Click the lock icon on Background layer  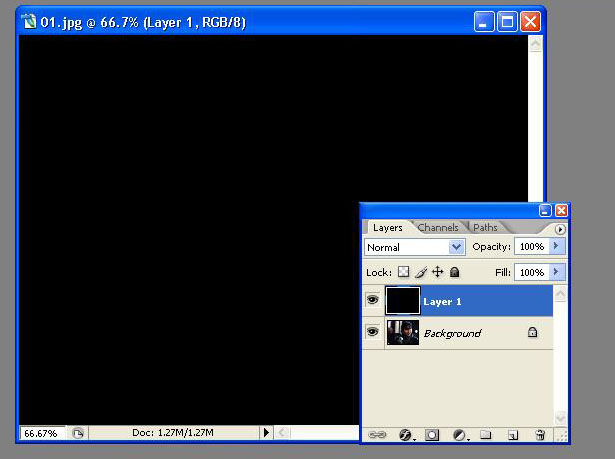click(x=532, y=332)
